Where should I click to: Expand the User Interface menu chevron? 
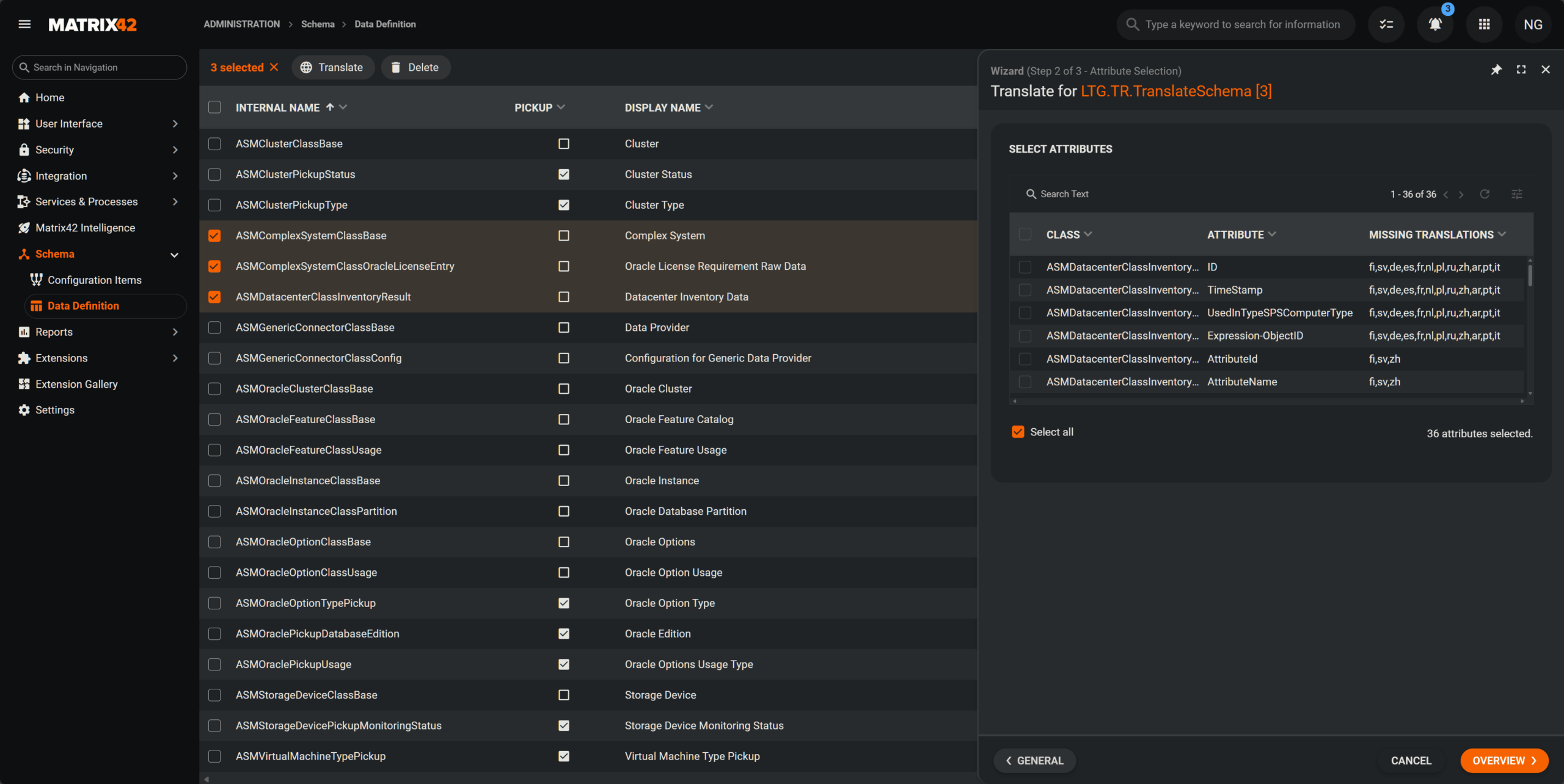tap(175, 124)
